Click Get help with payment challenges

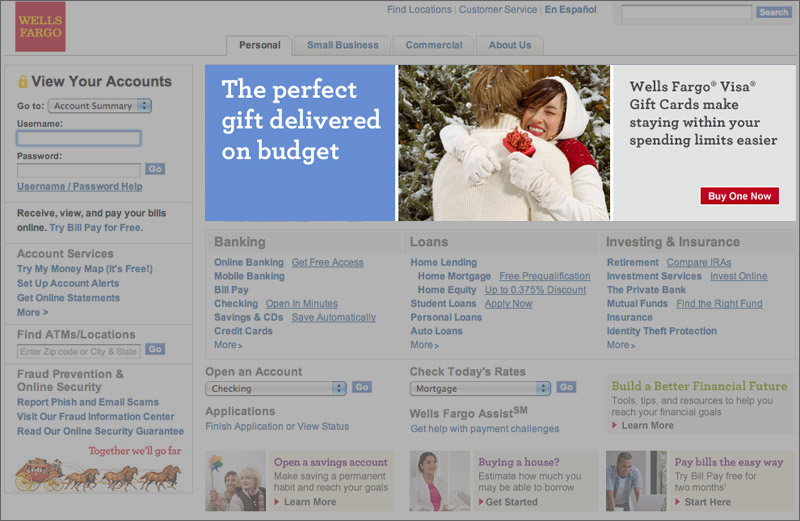[485, 429]
